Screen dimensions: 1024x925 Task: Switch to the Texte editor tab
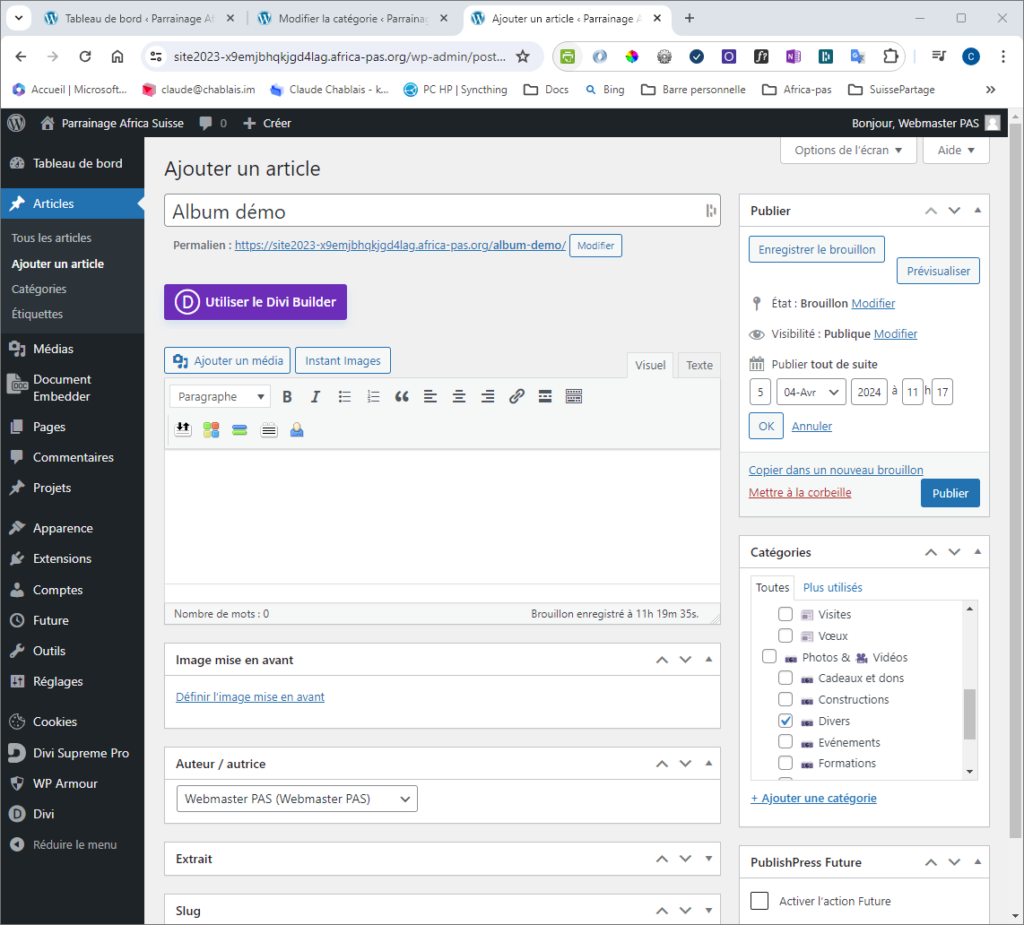699,366
